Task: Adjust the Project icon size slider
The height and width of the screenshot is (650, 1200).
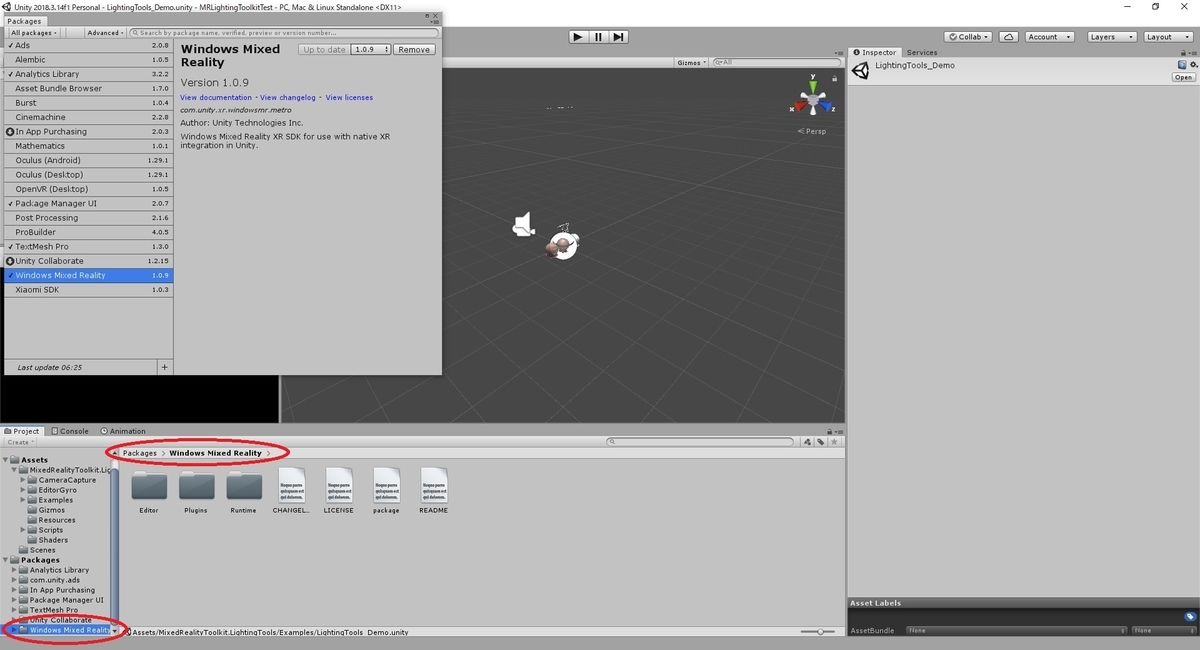Action: 820,632
